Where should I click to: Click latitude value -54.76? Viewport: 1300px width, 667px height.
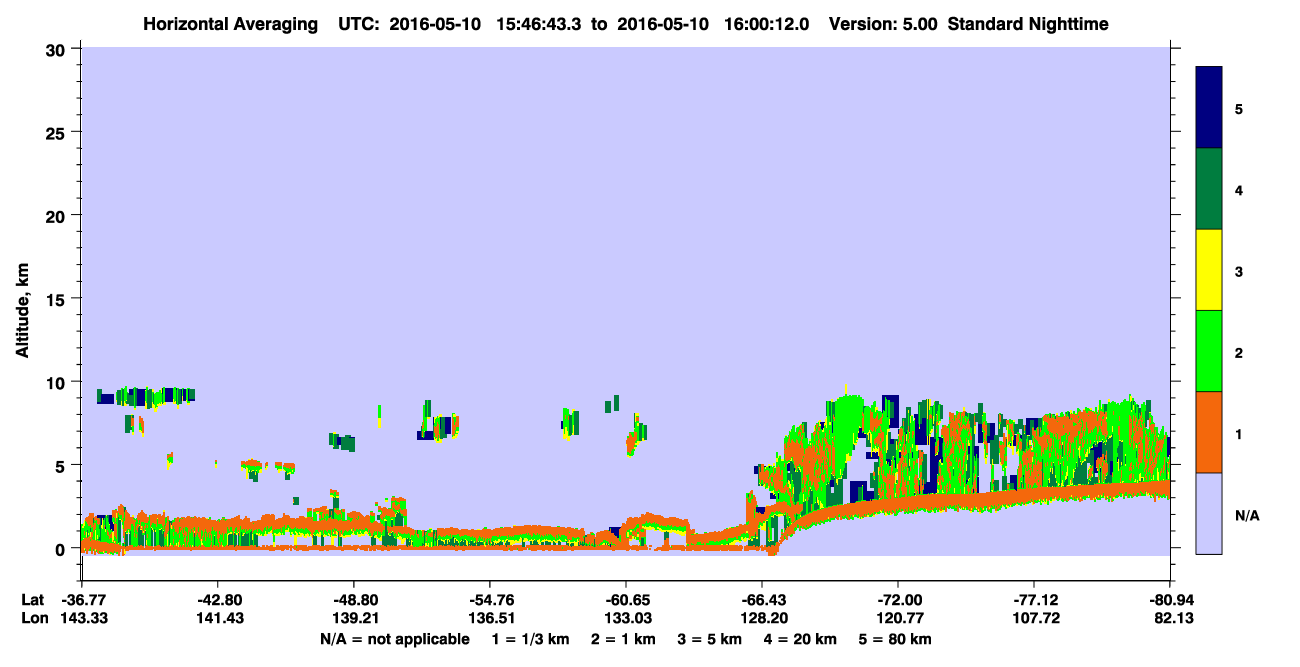click(489, 600)
